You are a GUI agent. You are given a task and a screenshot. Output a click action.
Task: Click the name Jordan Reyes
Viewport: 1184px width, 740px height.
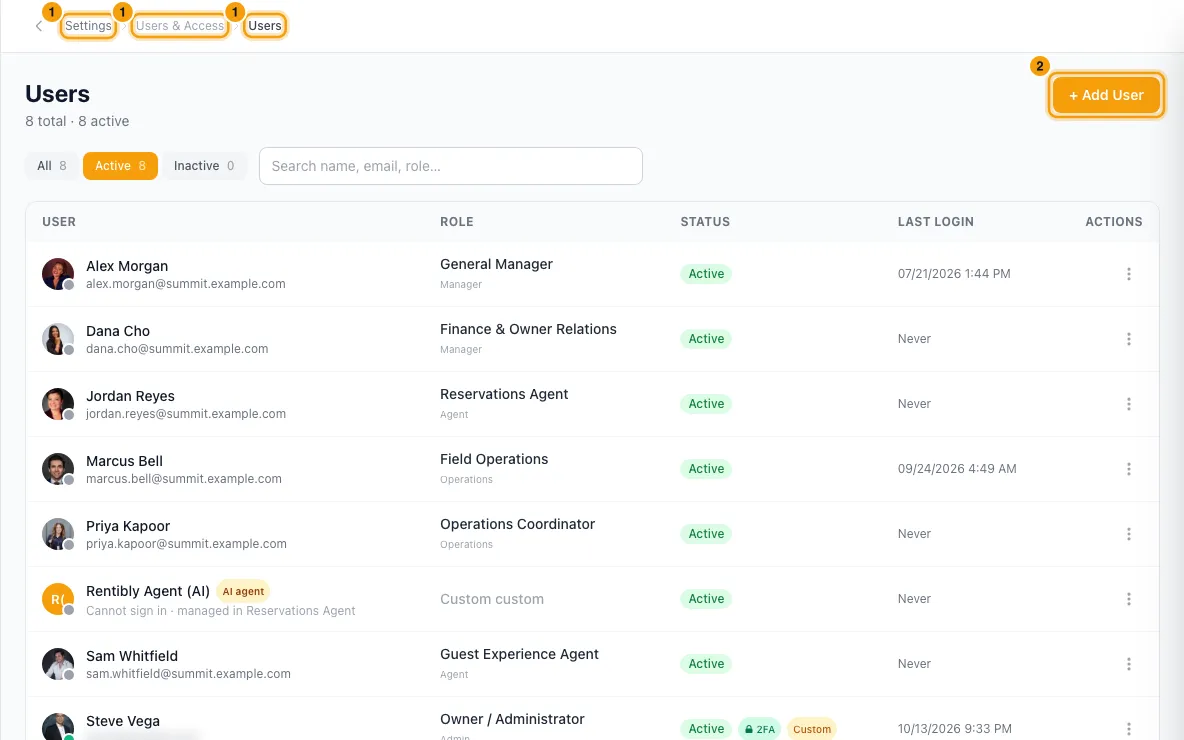[x=130, y=396]
